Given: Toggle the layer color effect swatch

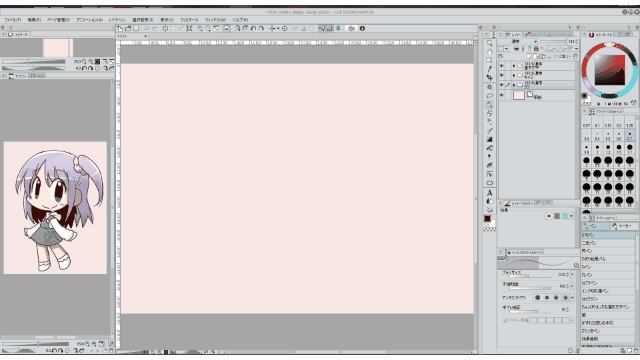Looking at the screenshot, I should point(565,216).
